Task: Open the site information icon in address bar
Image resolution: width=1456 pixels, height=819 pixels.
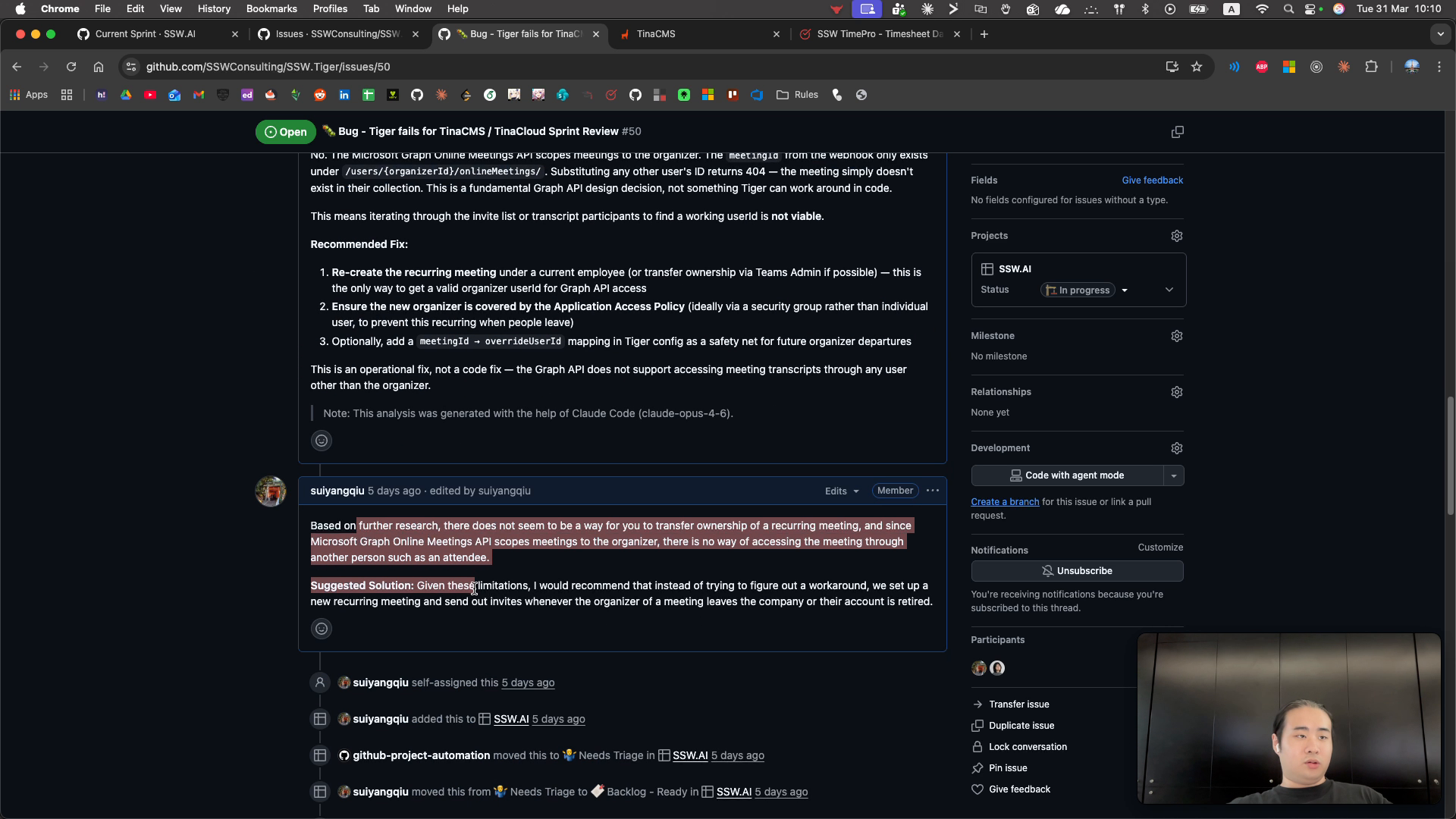Action: pyautogui.click(x=131, y=67)
